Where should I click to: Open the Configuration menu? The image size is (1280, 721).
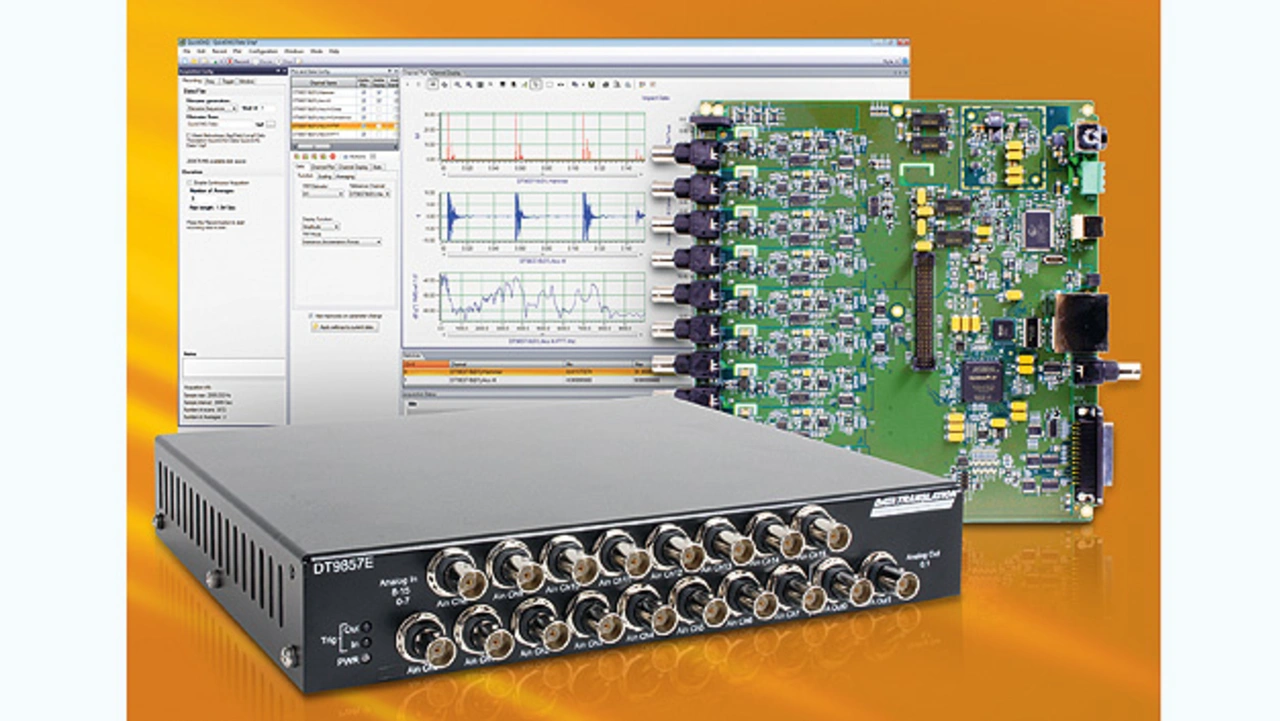tap(263, 50)
